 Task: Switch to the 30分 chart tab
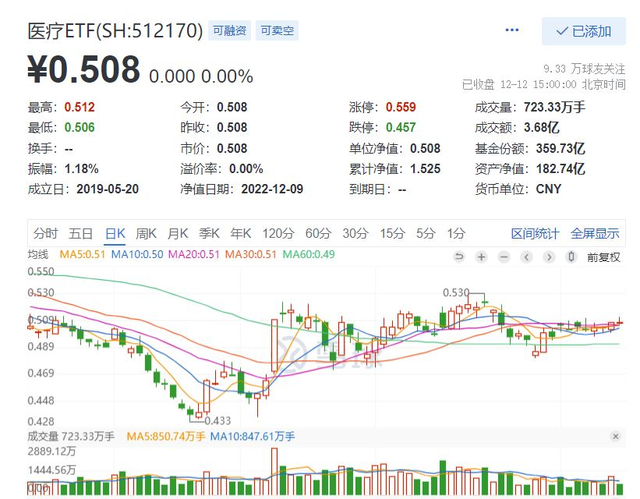coord(355,233)
